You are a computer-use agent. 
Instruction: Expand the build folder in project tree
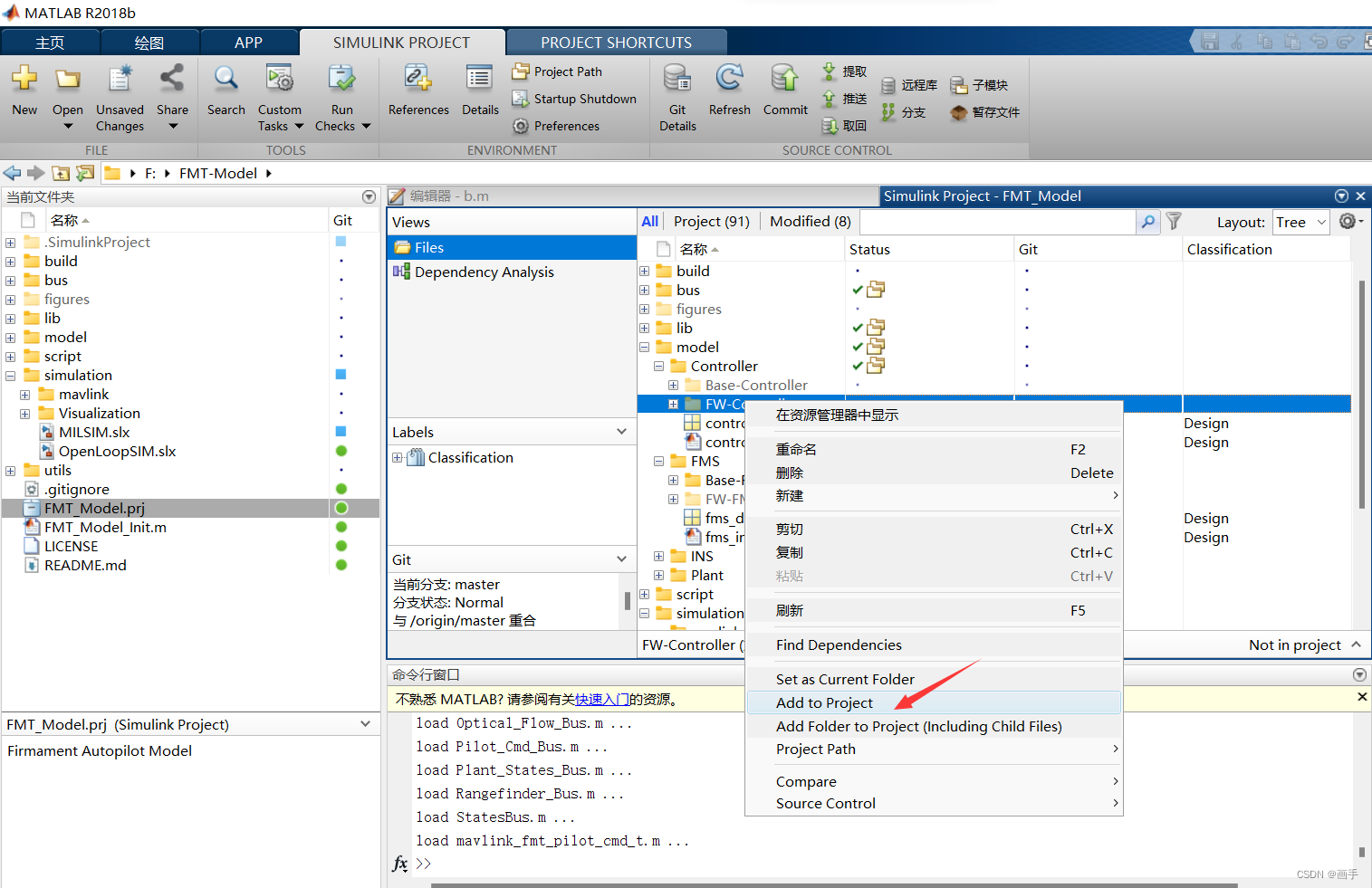pos(644,271)
